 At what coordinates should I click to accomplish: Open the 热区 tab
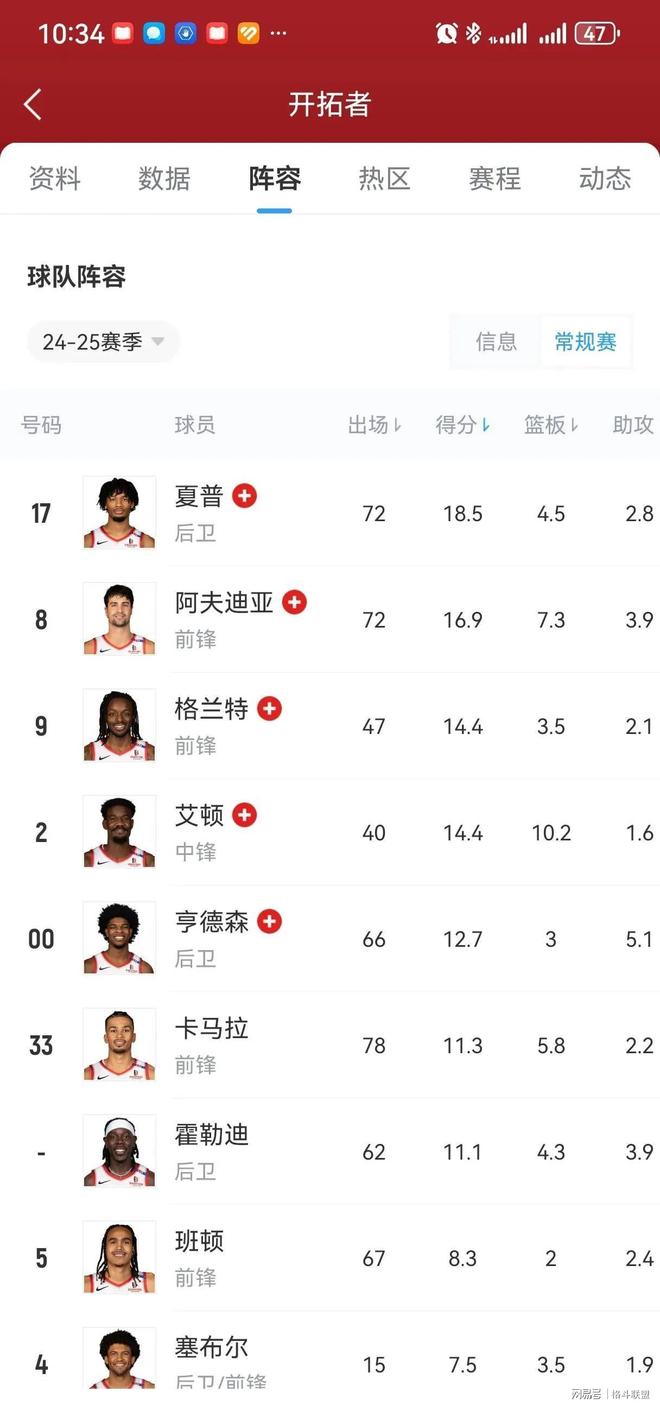(x=385, y=179)
